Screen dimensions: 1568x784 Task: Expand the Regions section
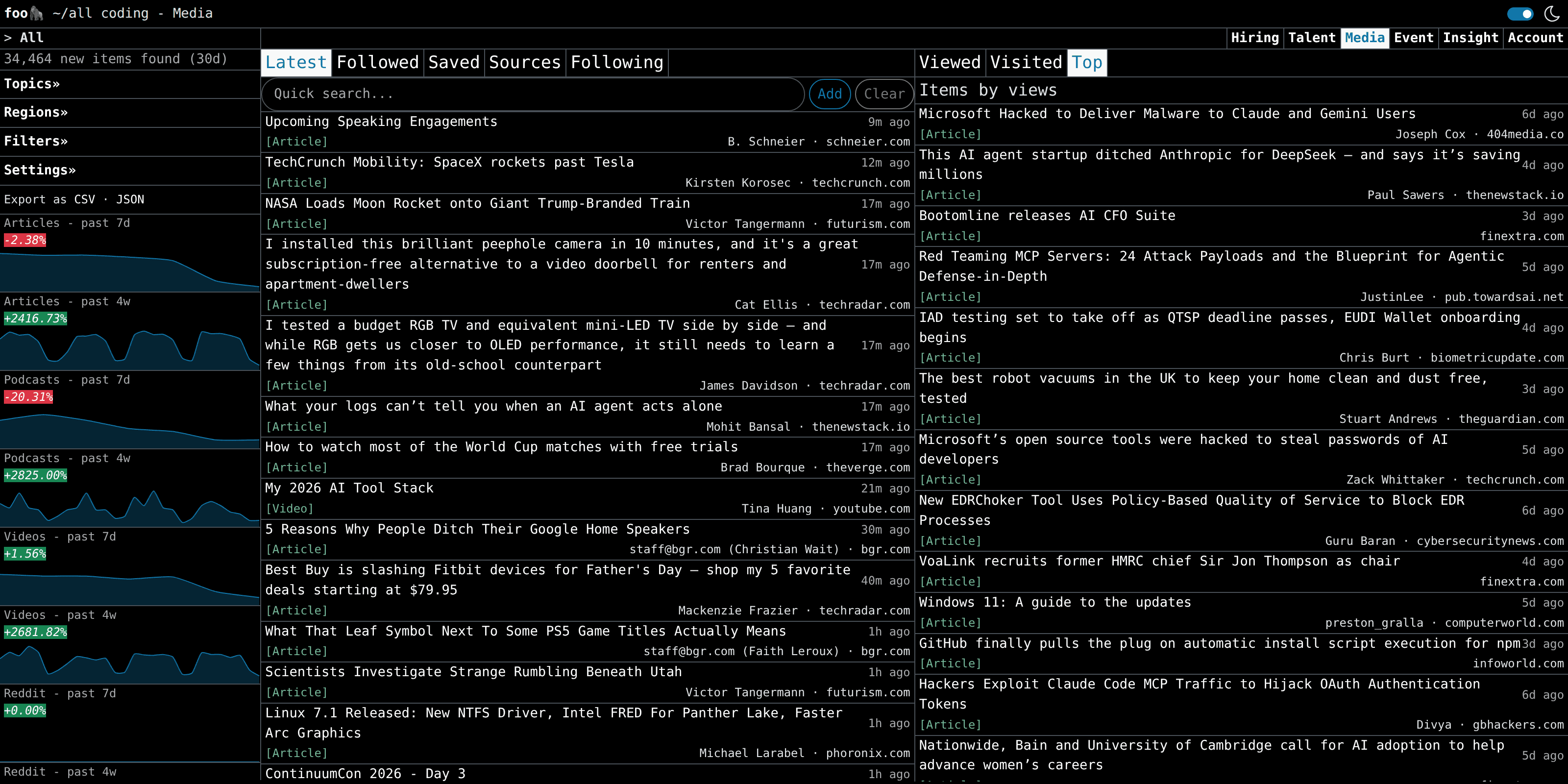coord(36,112)
